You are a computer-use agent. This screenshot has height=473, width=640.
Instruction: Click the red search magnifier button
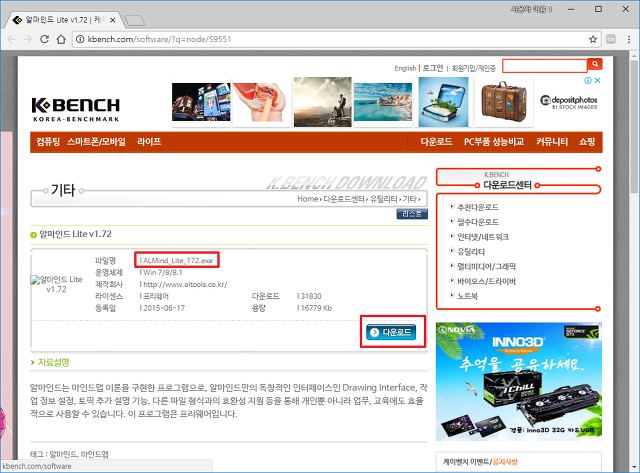point(595,64)
